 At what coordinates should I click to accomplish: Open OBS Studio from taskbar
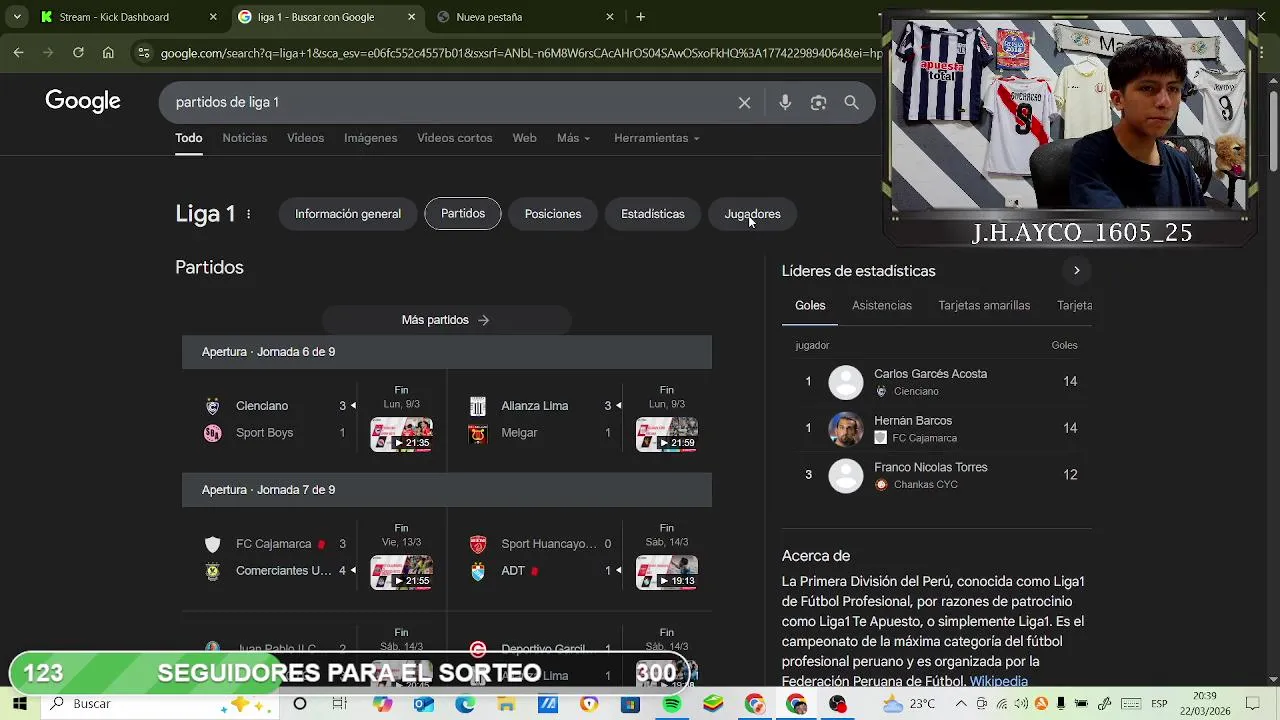click(x=838, y=704)
